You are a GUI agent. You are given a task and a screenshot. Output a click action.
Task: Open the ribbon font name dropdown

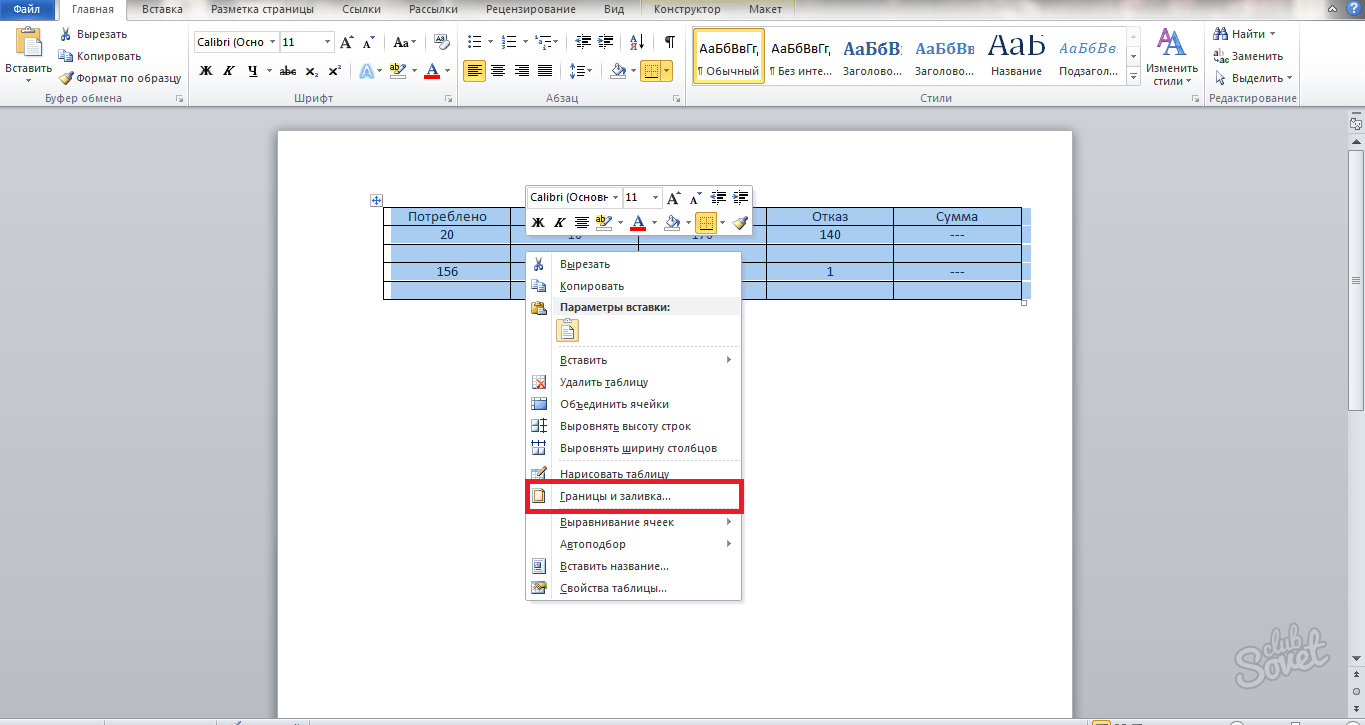(x=271, y=42)
